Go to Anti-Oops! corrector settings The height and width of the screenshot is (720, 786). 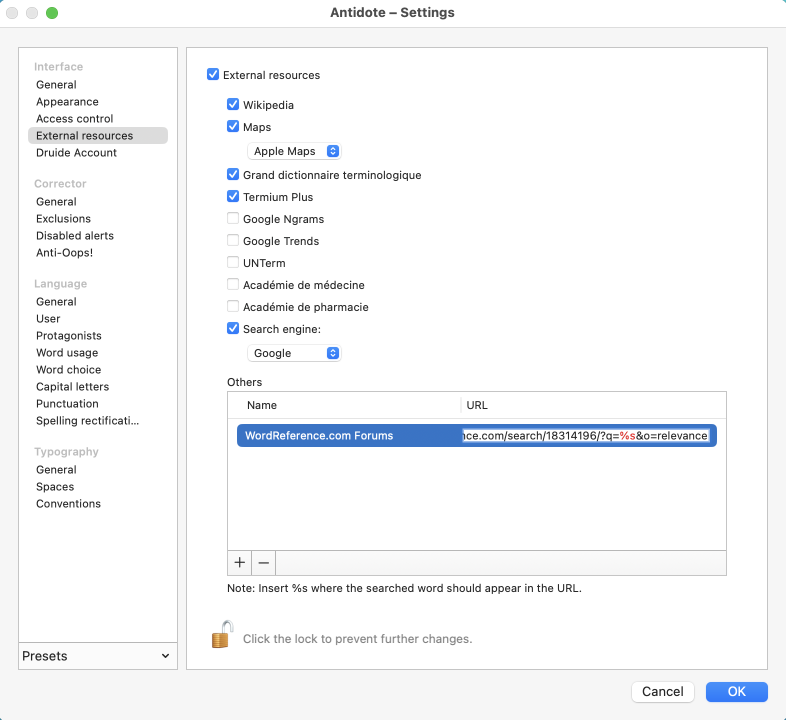[x=64, y=253]
